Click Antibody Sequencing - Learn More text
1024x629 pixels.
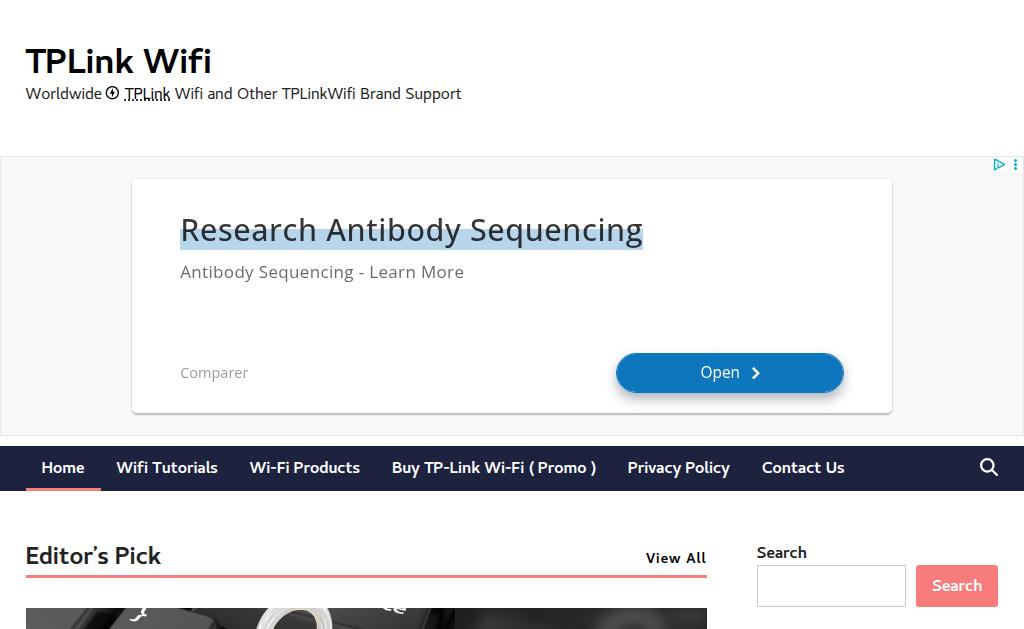coord(322,272)
